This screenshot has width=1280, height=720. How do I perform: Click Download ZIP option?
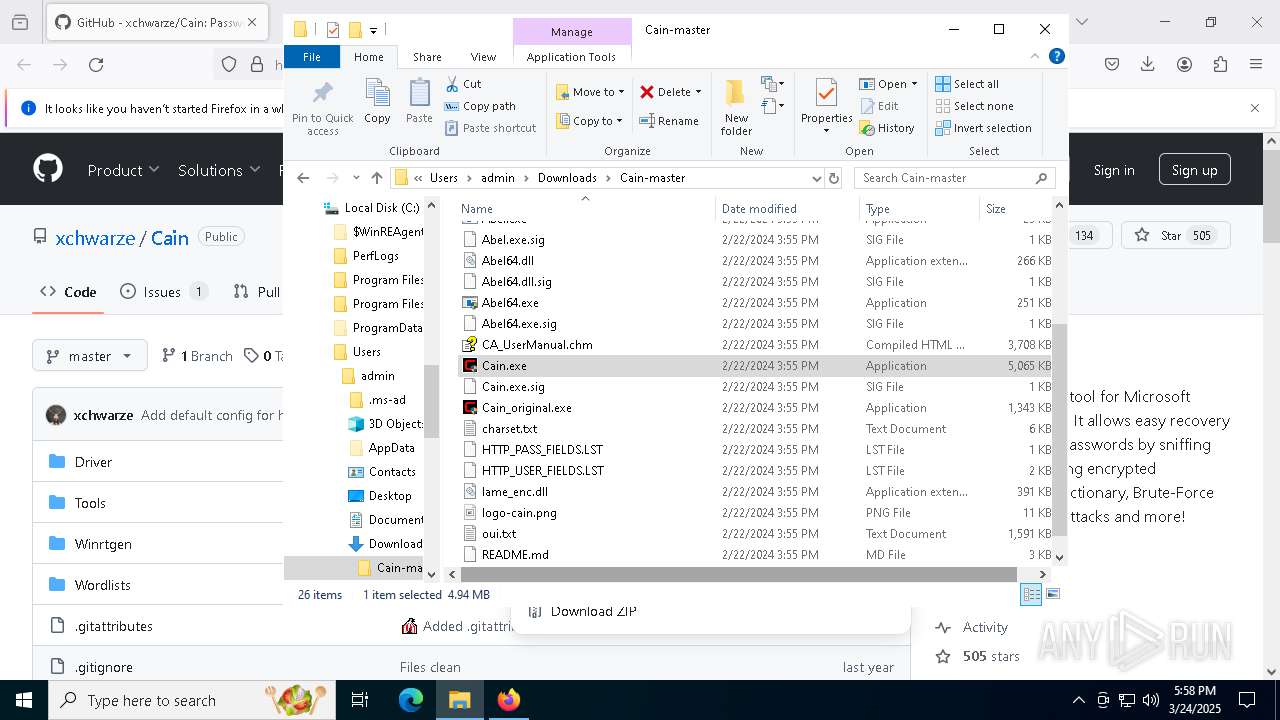pos(593,611)
